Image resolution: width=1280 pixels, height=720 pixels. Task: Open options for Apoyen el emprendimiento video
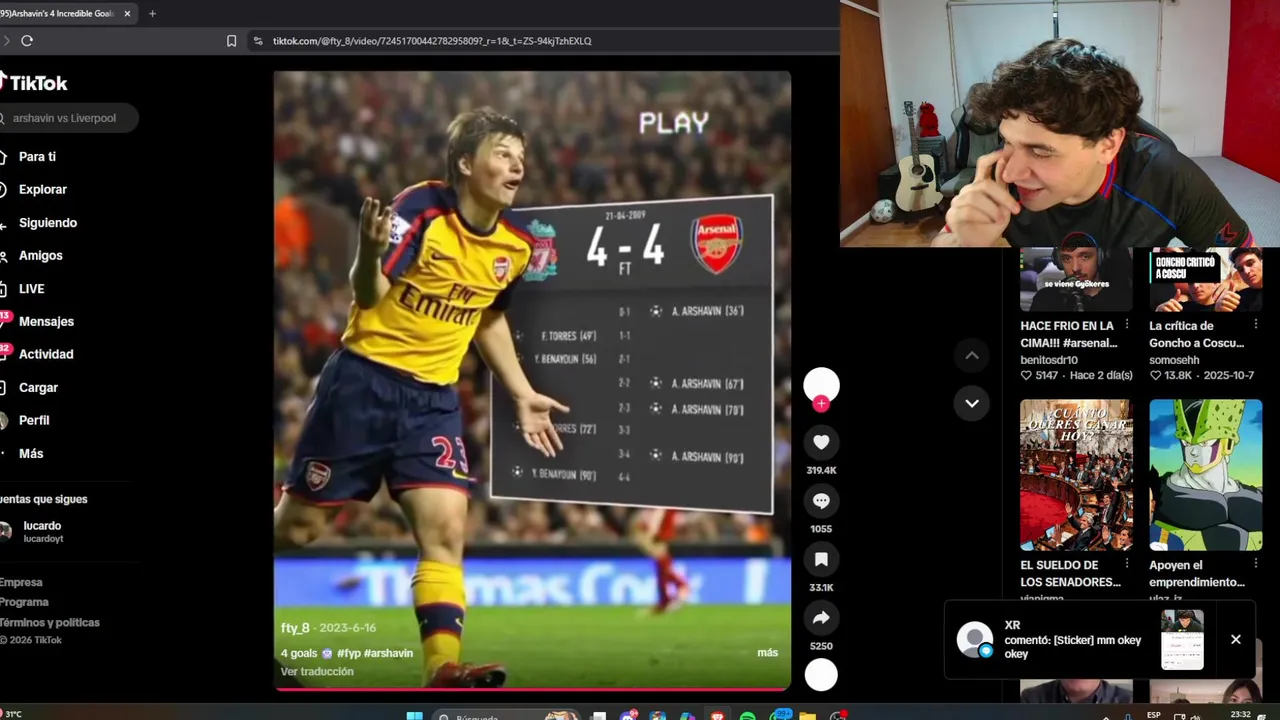pos(1256,564)
